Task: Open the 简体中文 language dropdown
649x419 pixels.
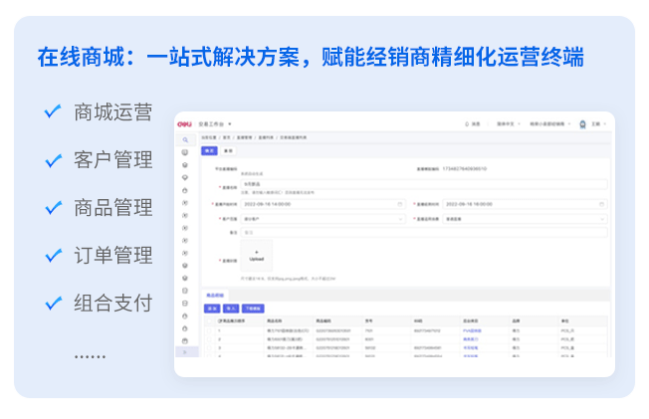Action: point(509,124)
